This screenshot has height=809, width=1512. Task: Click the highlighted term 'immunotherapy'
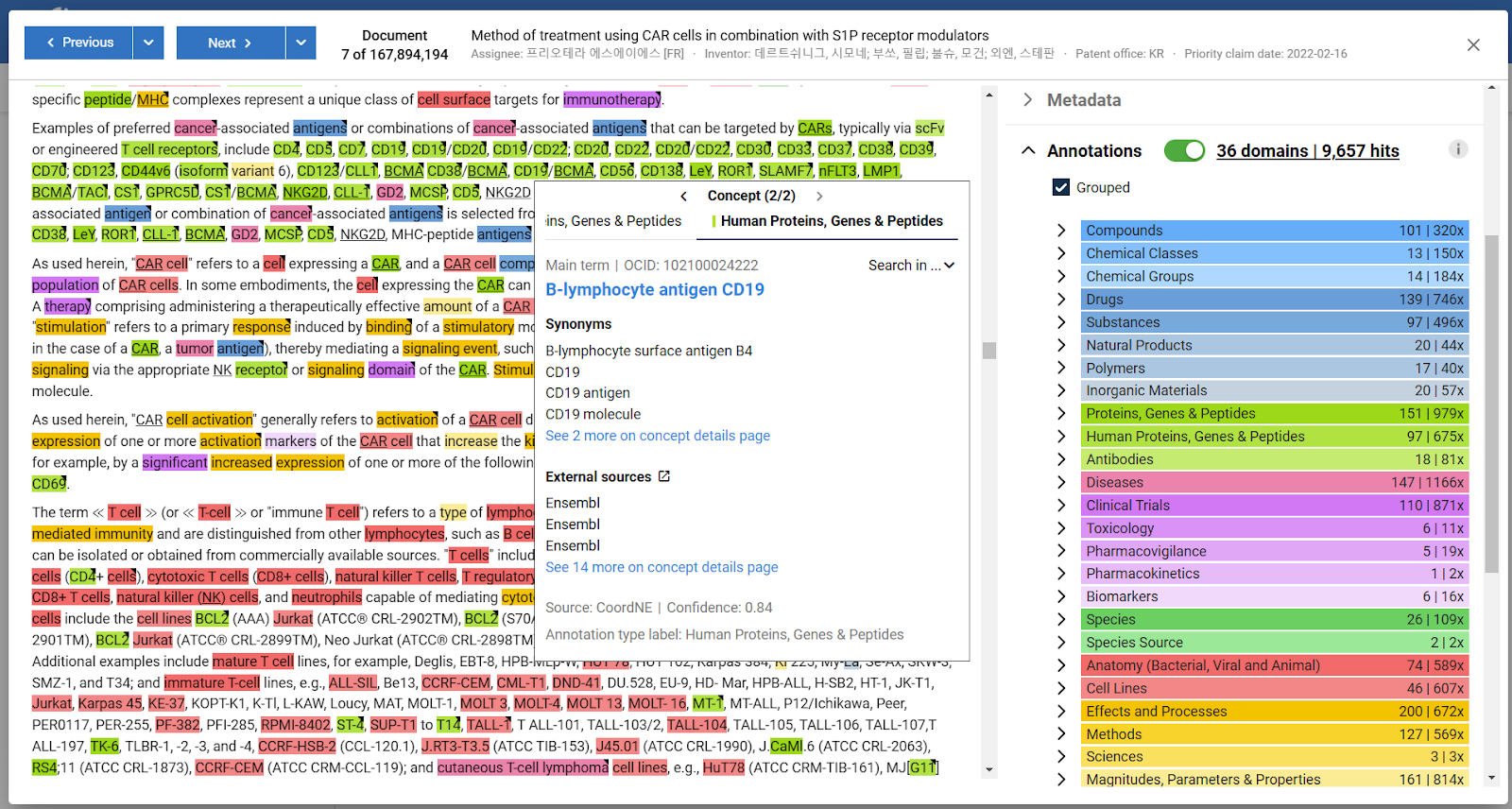point(612,99)
